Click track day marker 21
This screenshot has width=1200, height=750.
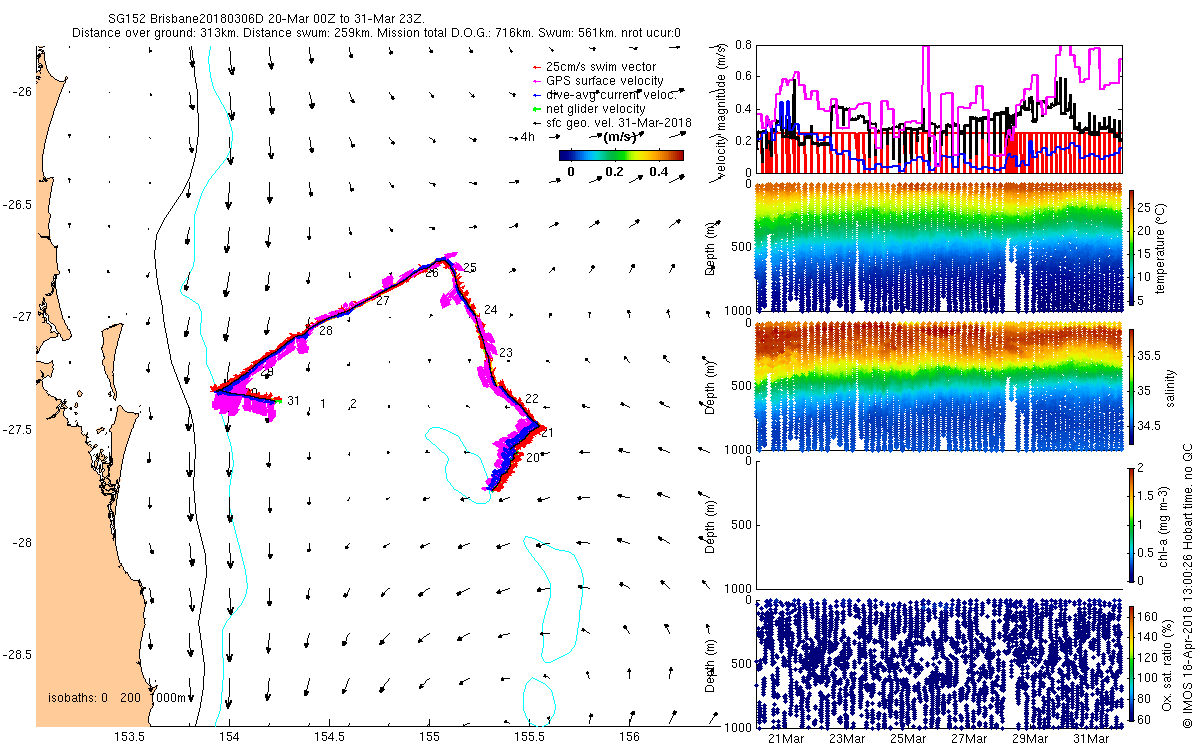click(x=546, y=433)
